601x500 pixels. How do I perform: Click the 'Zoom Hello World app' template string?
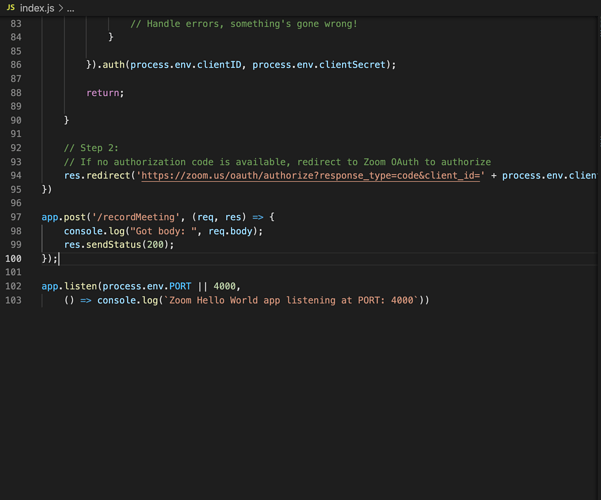[x=291, y=300]
